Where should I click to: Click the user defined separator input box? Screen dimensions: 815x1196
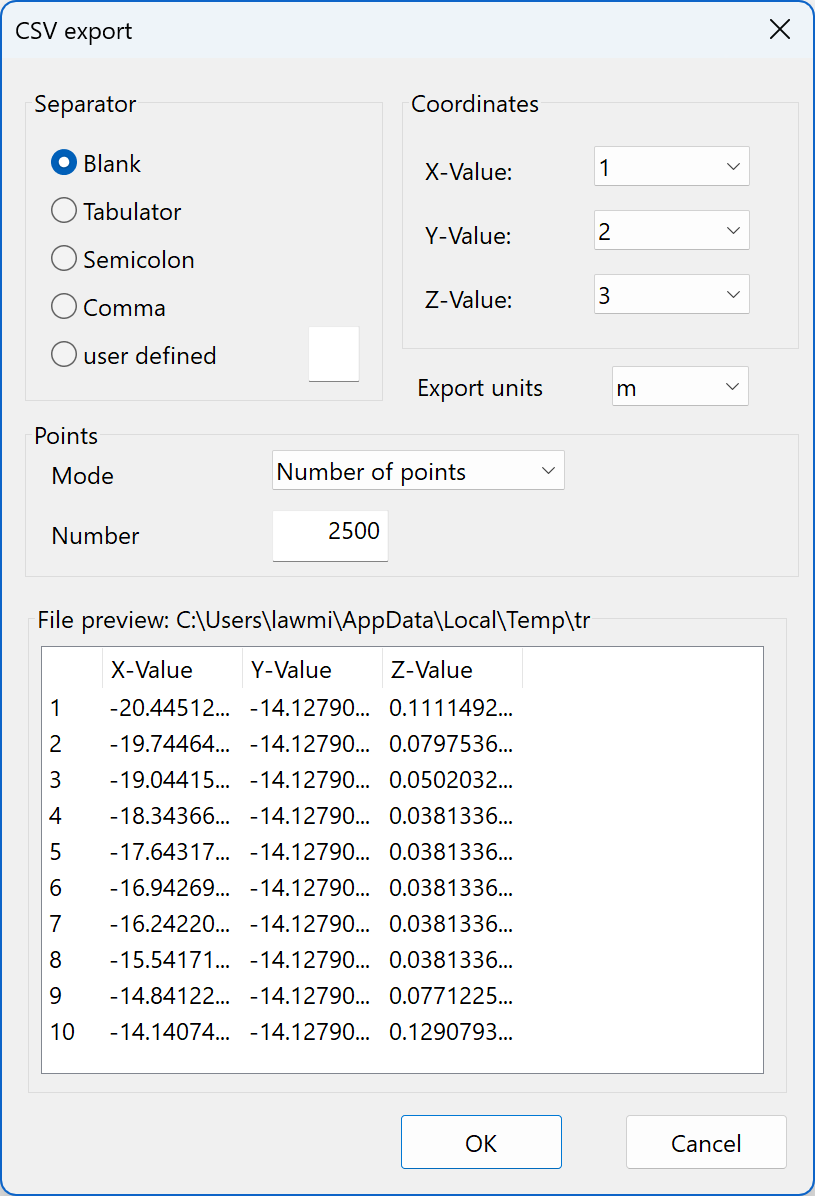(333, 353)
